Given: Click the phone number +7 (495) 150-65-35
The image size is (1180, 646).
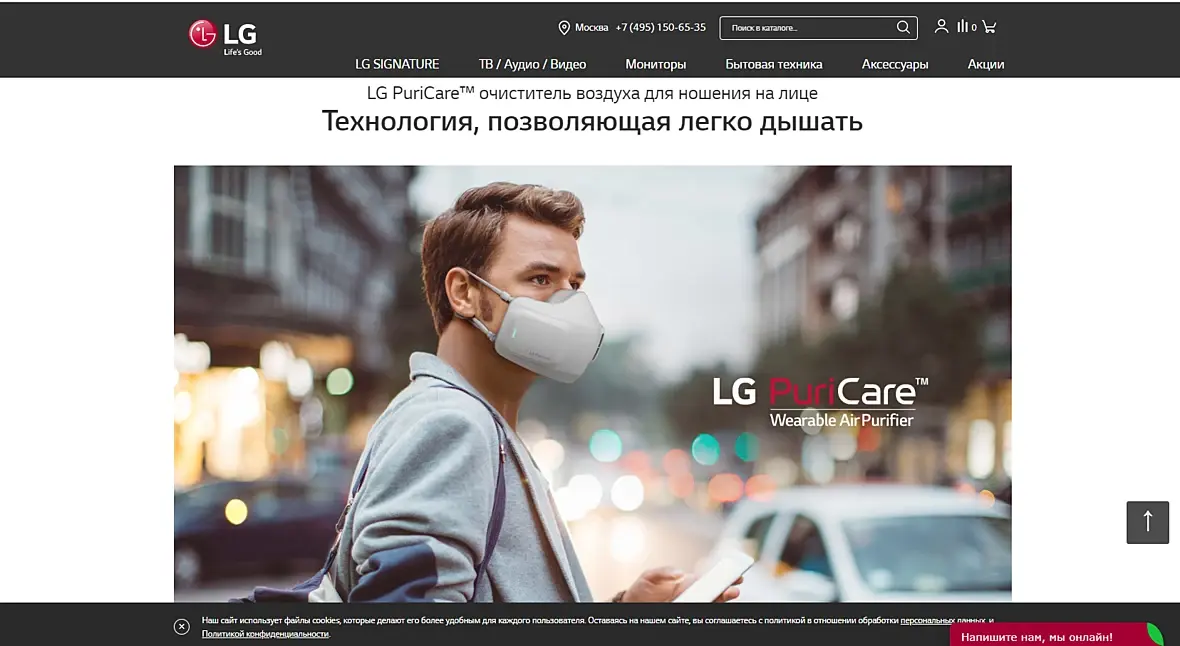Looking at the screenshot, I should 661,27.
